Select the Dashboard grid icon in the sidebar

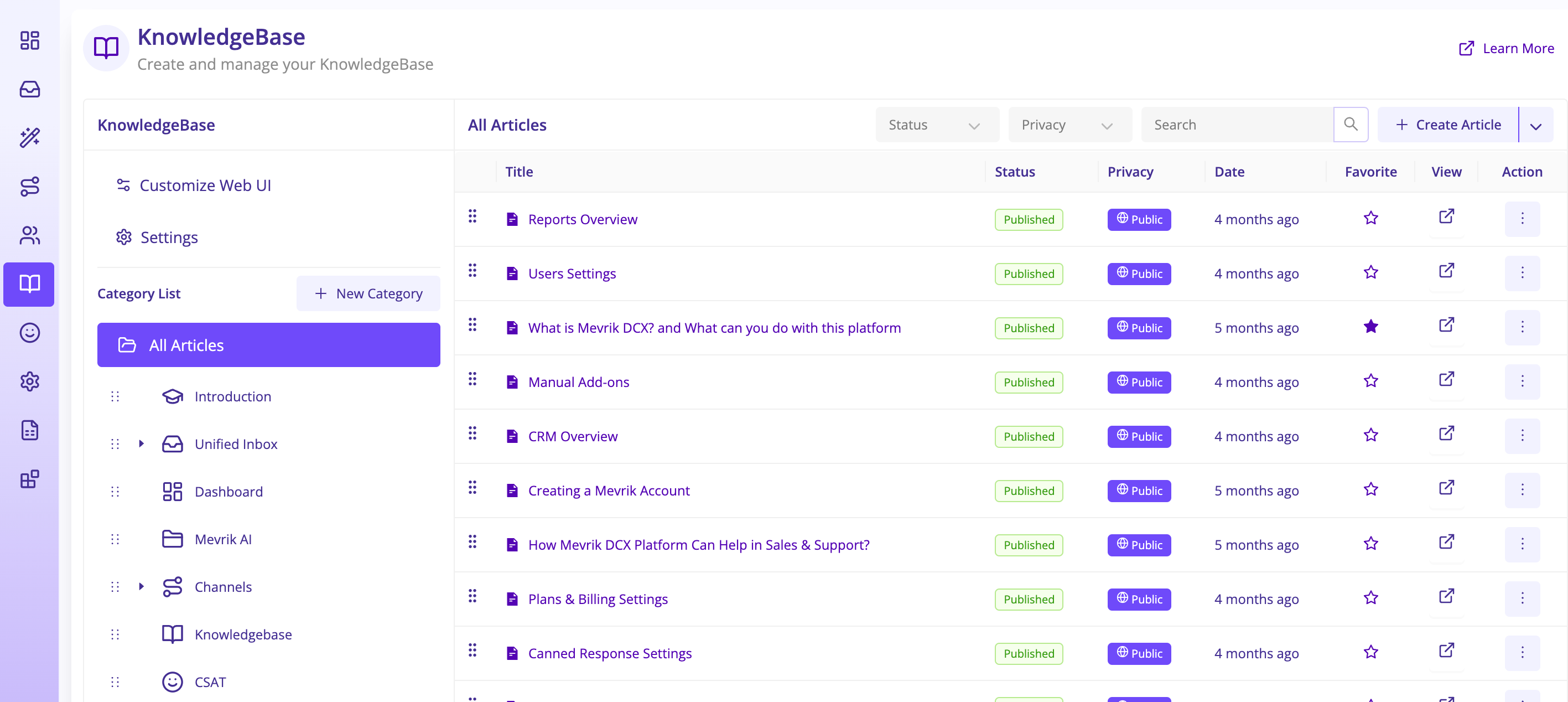[29, 40]
